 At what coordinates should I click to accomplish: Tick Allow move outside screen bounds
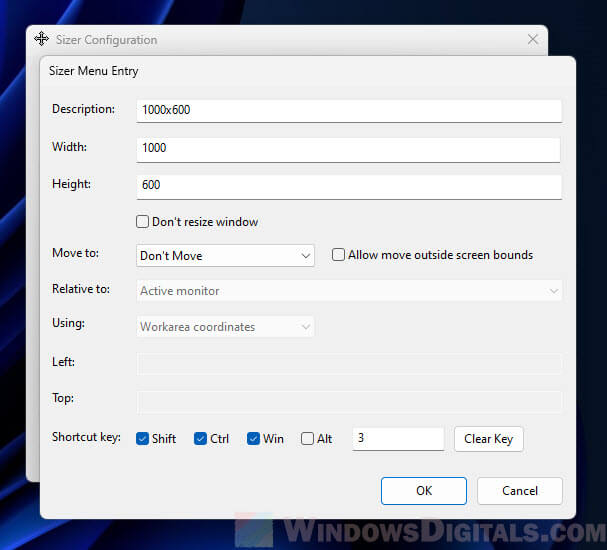339,255
